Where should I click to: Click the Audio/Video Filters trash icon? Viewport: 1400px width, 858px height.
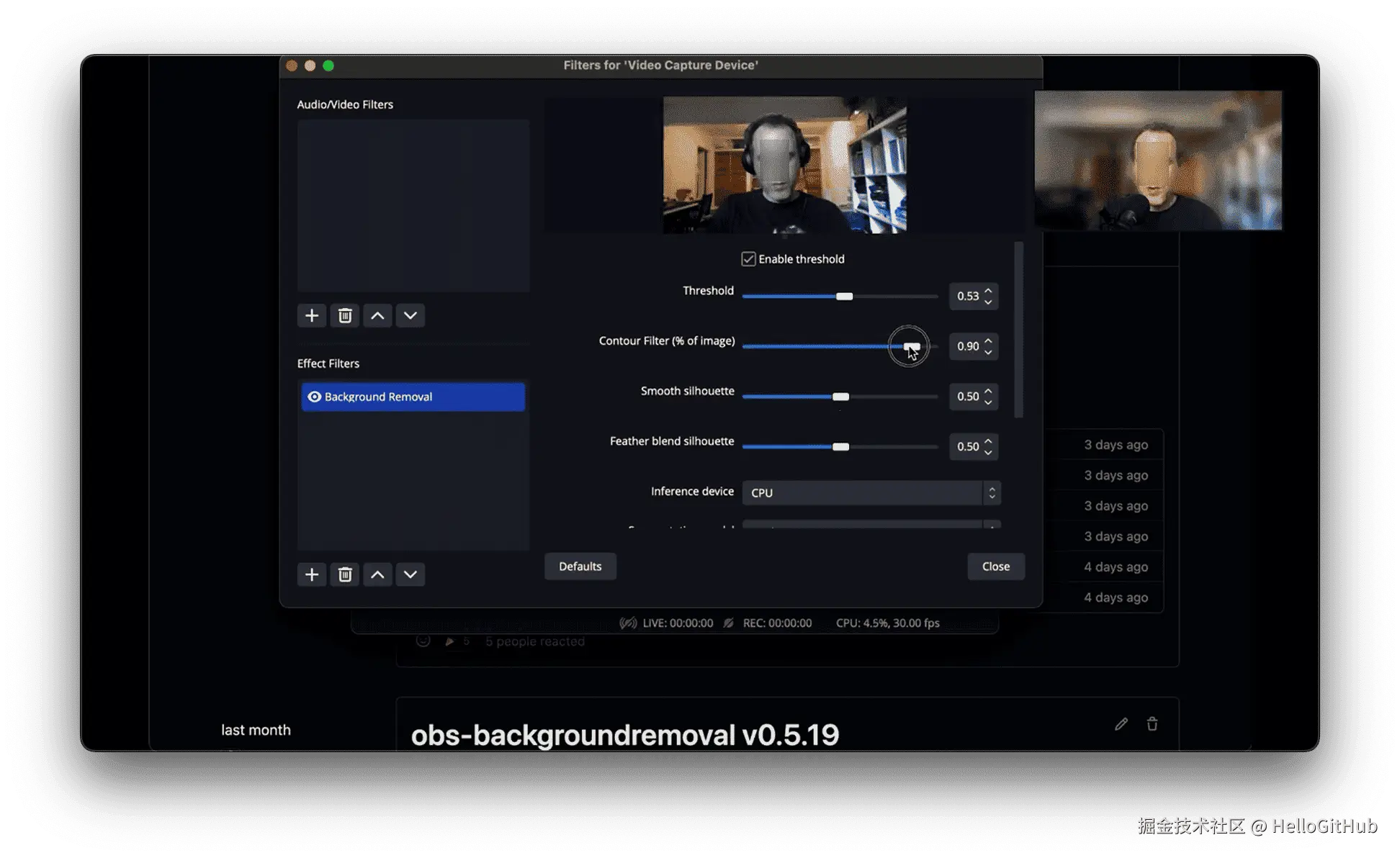coord(345,316)
